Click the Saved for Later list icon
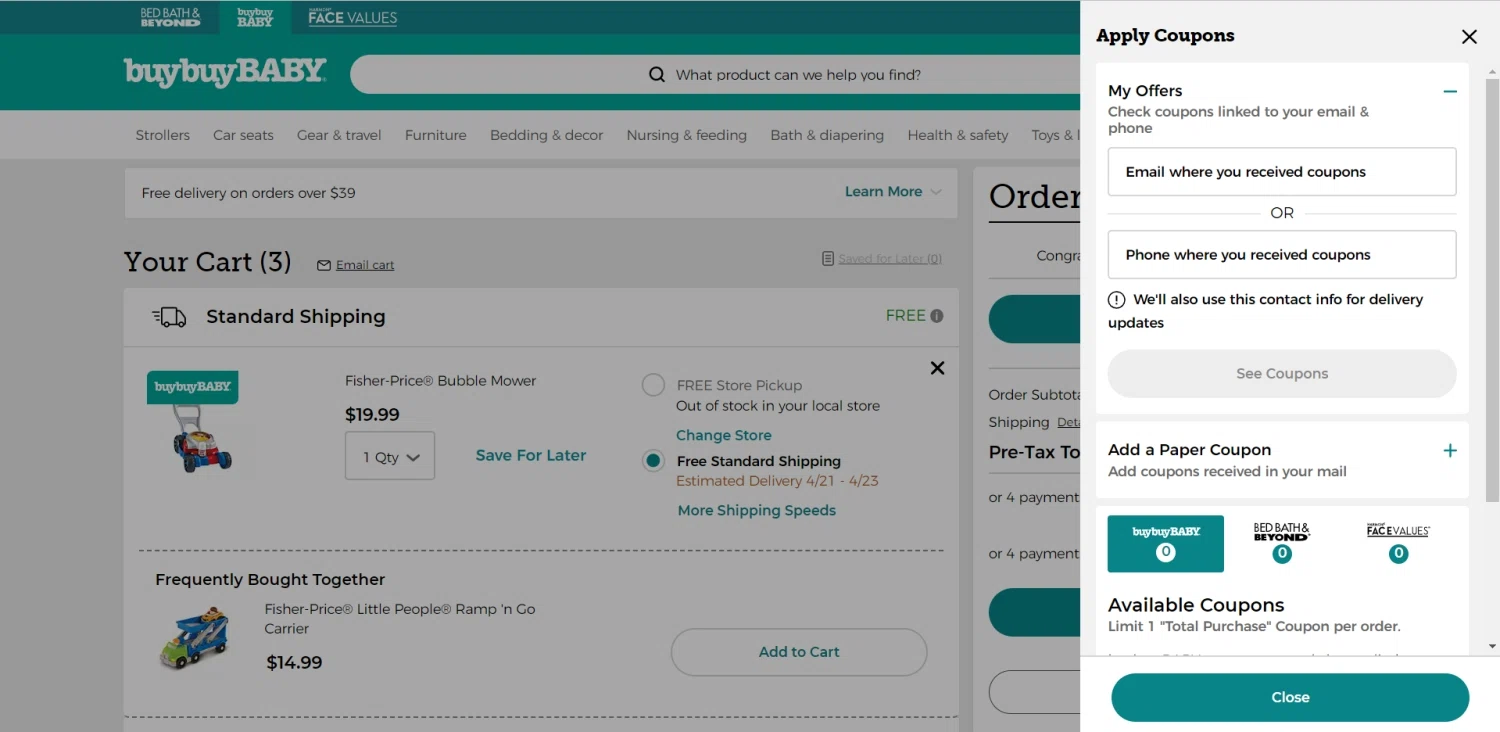 click(x=828, y=258)
